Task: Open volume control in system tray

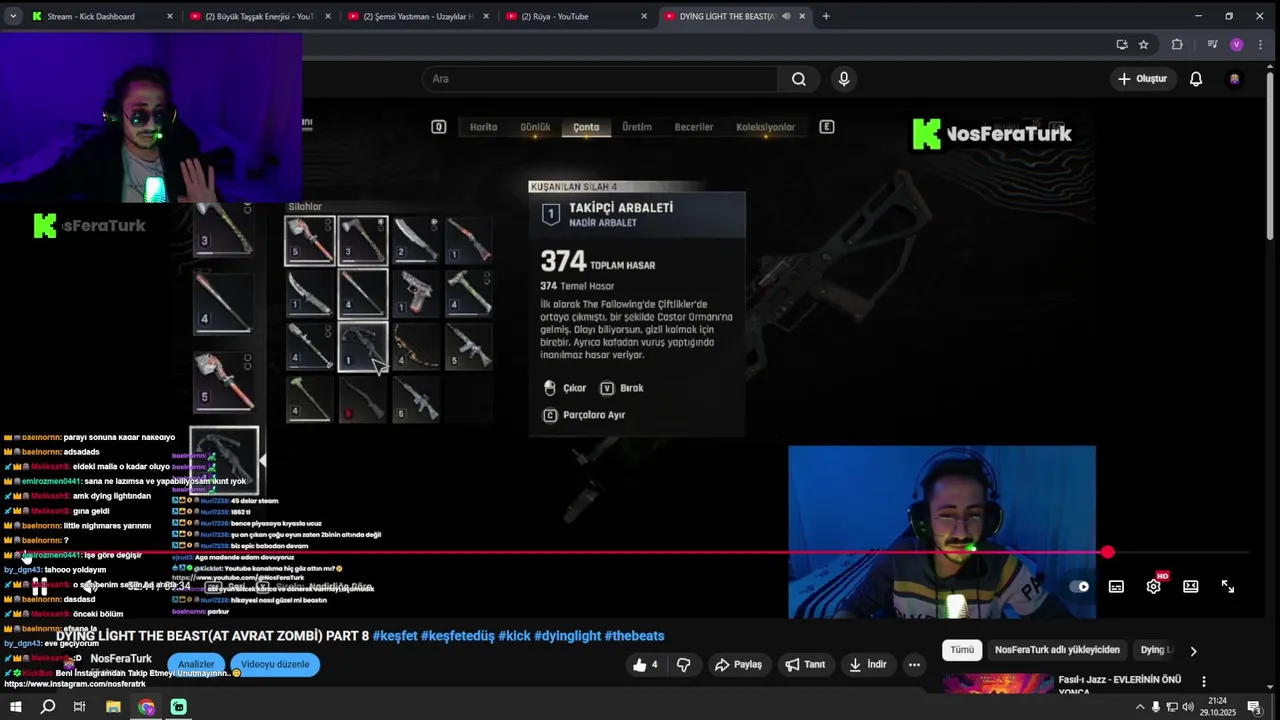Action: (x=1187, y=707)
